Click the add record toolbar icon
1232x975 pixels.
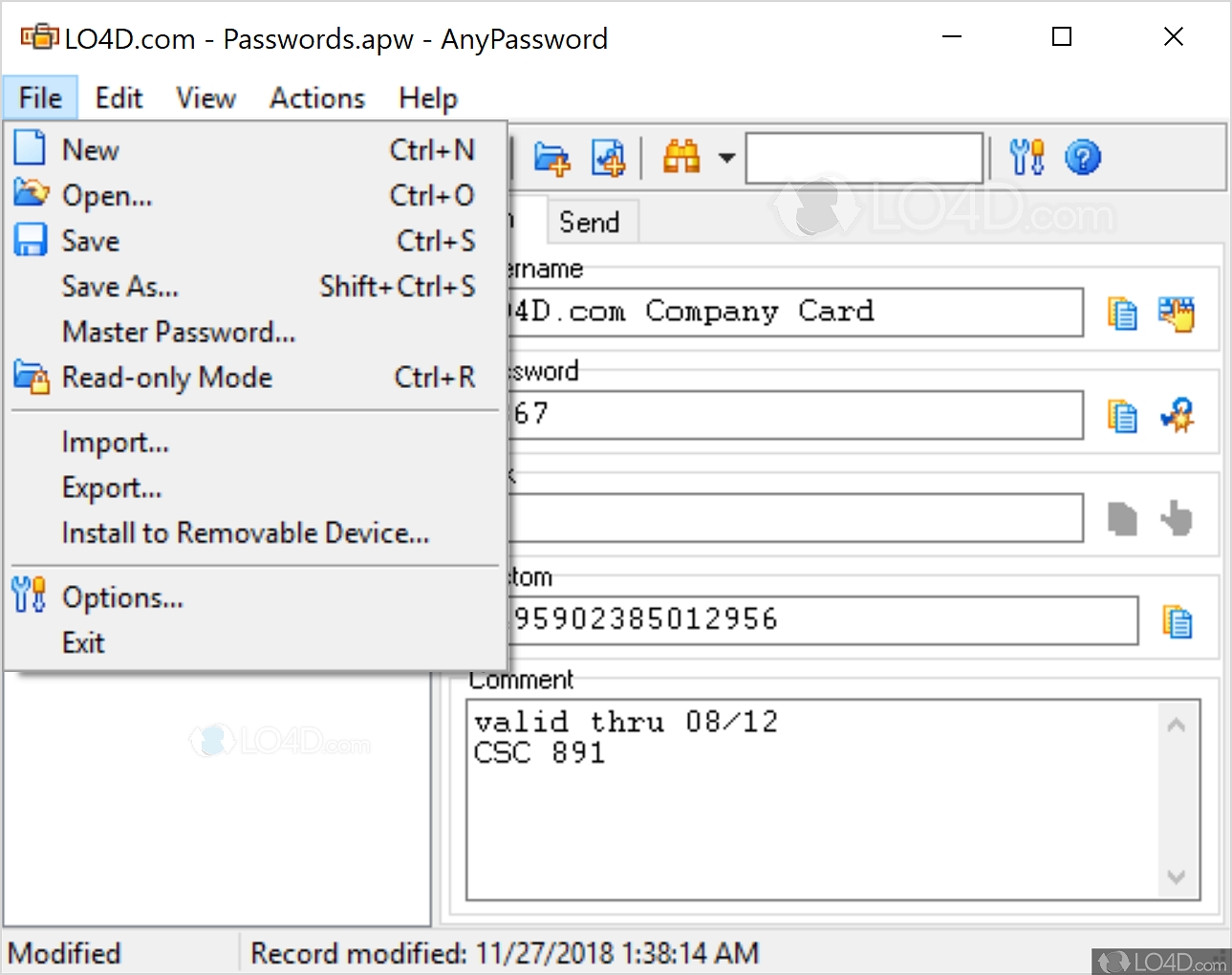click(608, 158)
